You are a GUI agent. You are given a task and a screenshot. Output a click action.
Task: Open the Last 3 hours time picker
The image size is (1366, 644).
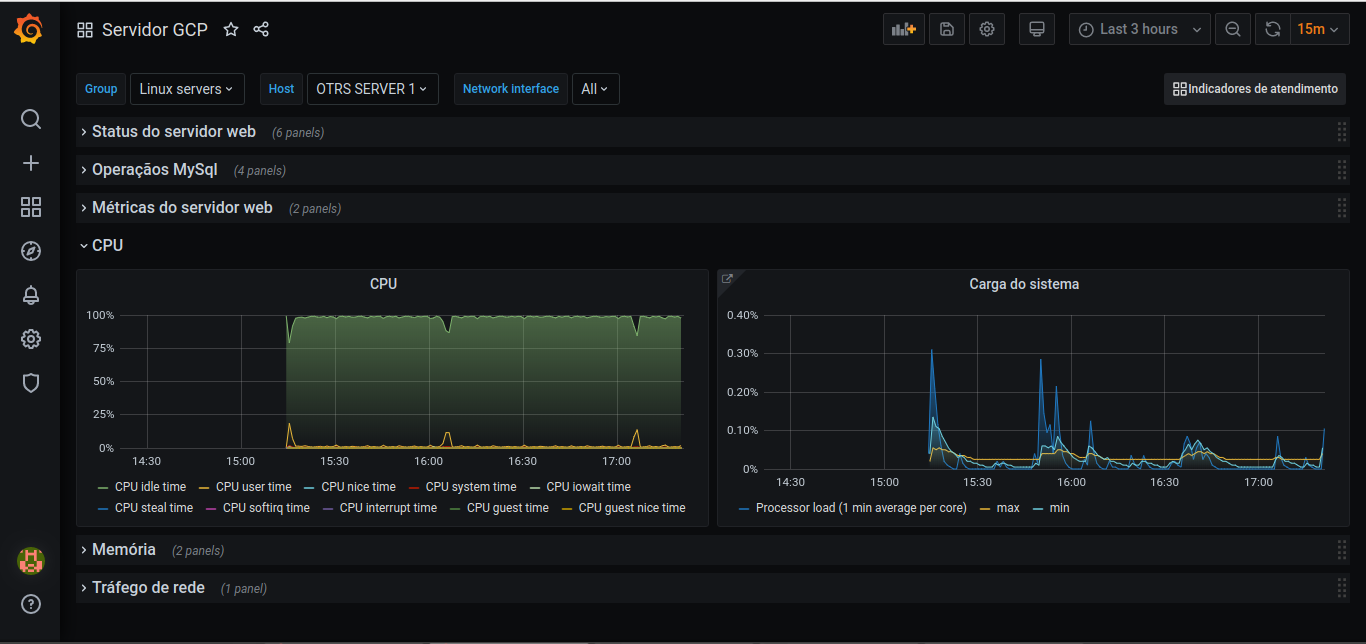(1133, 28)
